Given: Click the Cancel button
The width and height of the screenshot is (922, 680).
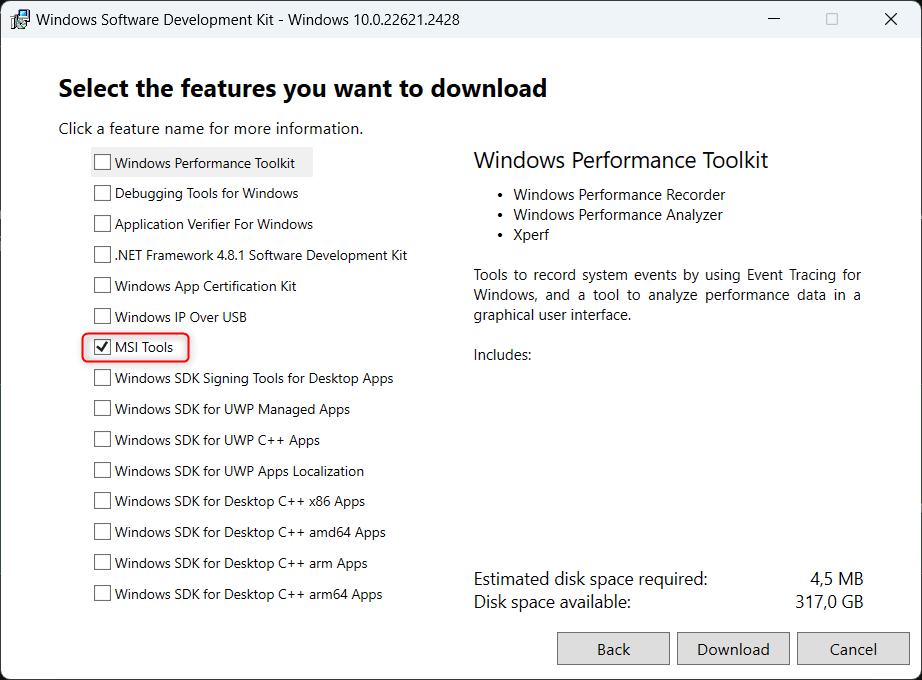Looking at the screenshot, I should click(853, 649).
